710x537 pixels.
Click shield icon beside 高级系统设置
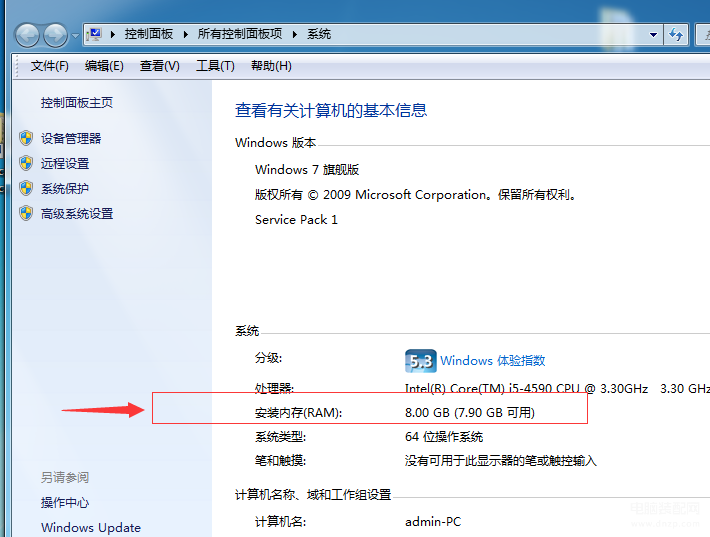26,213
